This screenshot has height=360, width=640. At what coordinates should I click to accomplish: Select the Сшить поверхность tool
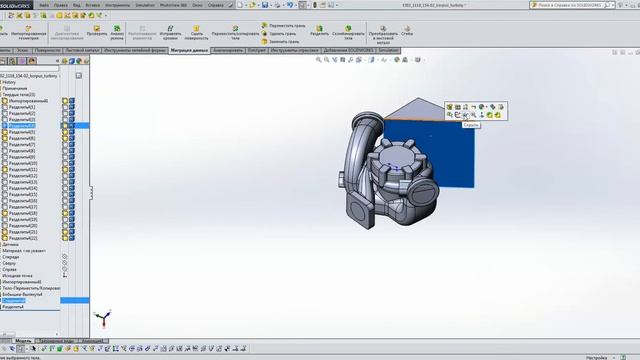196,33
